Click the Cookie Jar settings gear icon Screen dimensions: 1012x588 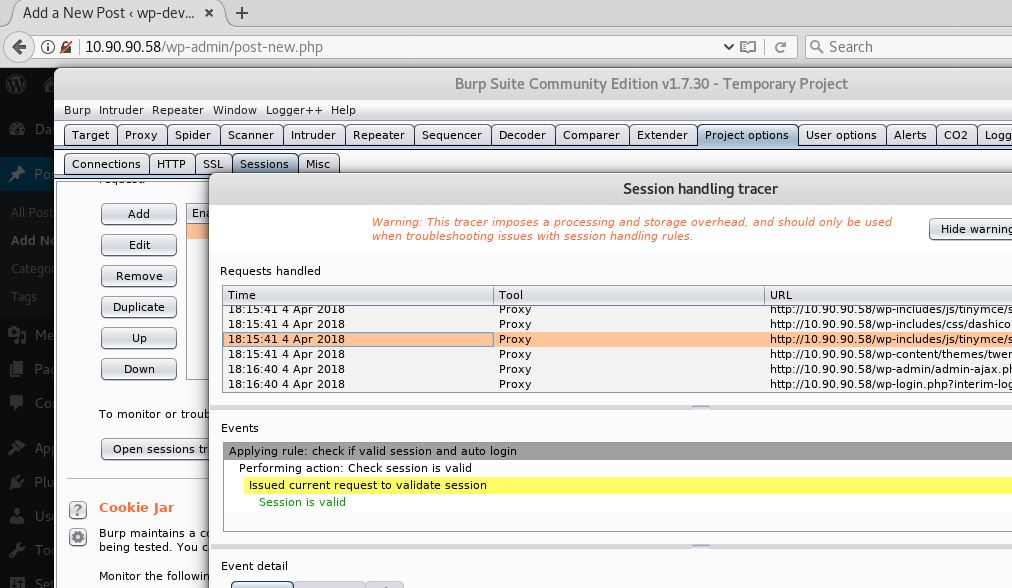[x=78, y=537]
